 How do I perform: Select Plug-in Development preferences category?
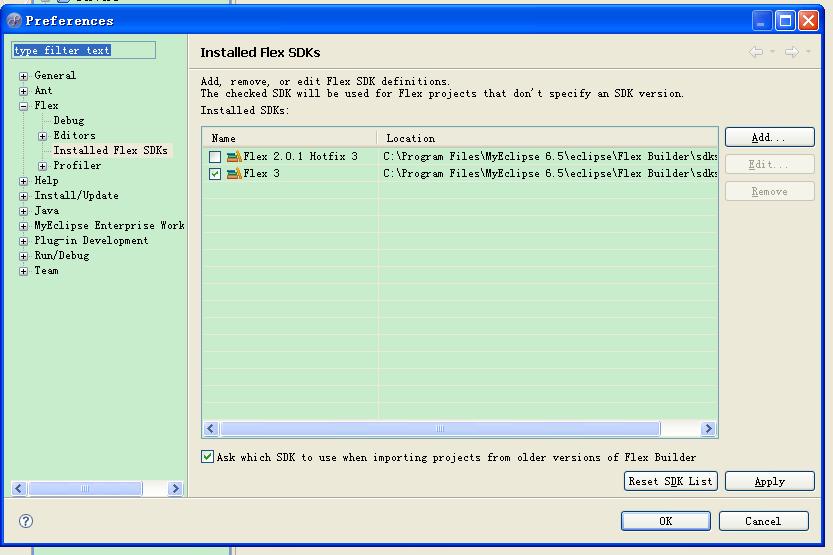(91, 241)
